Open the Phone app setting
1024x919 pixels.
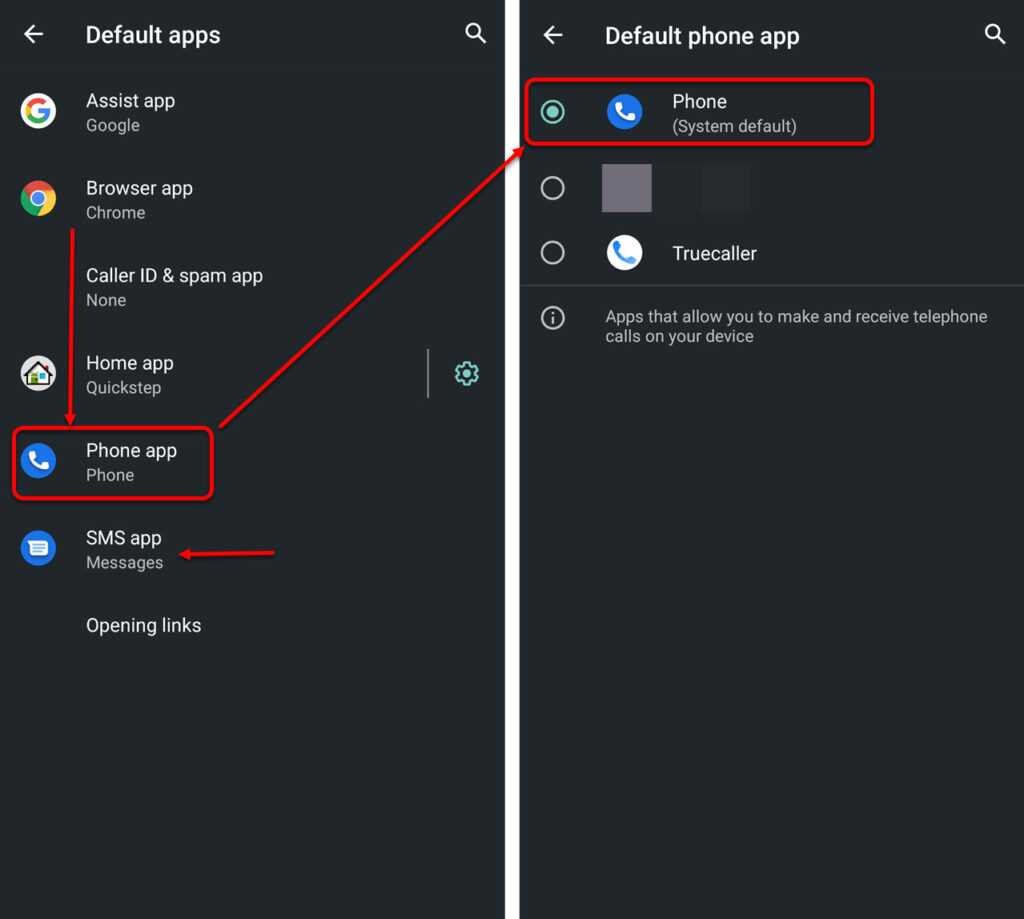[252, 462]
